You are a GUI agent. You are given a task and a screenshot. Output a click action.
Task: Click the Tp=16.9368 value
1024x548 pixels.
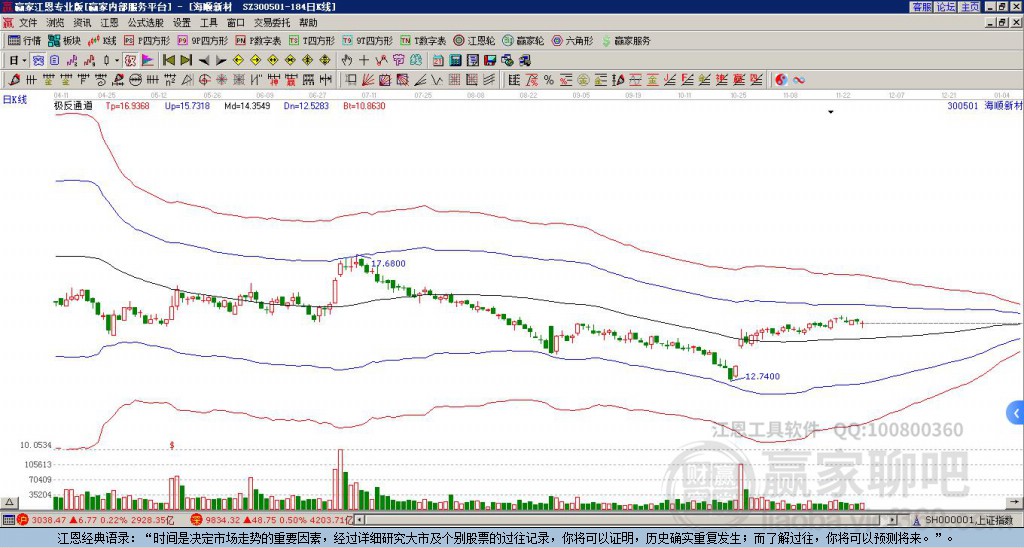pos(127,105)
